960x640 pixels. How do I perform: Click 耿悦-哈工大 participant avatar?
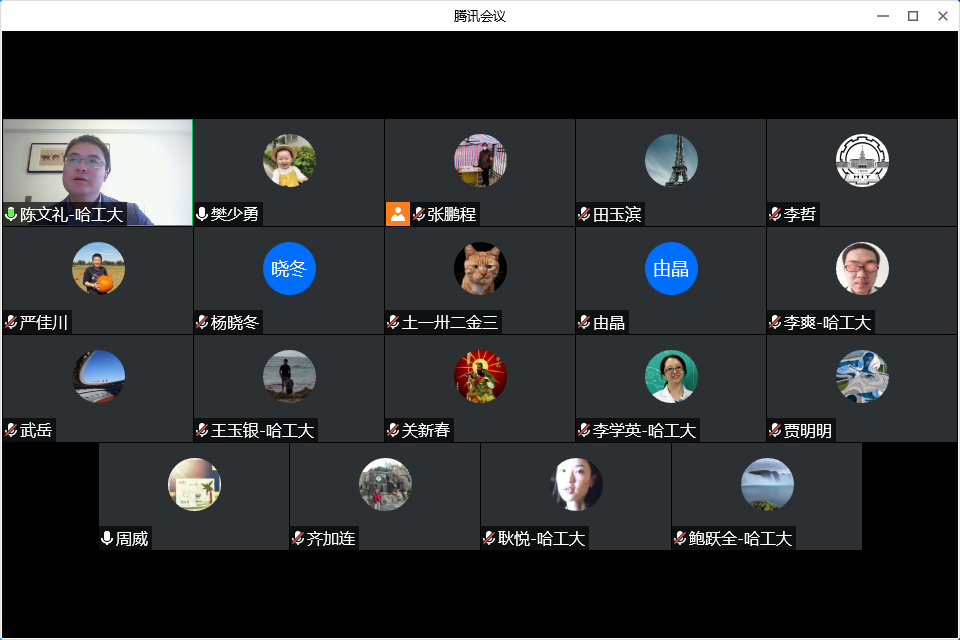pos(576,484)
